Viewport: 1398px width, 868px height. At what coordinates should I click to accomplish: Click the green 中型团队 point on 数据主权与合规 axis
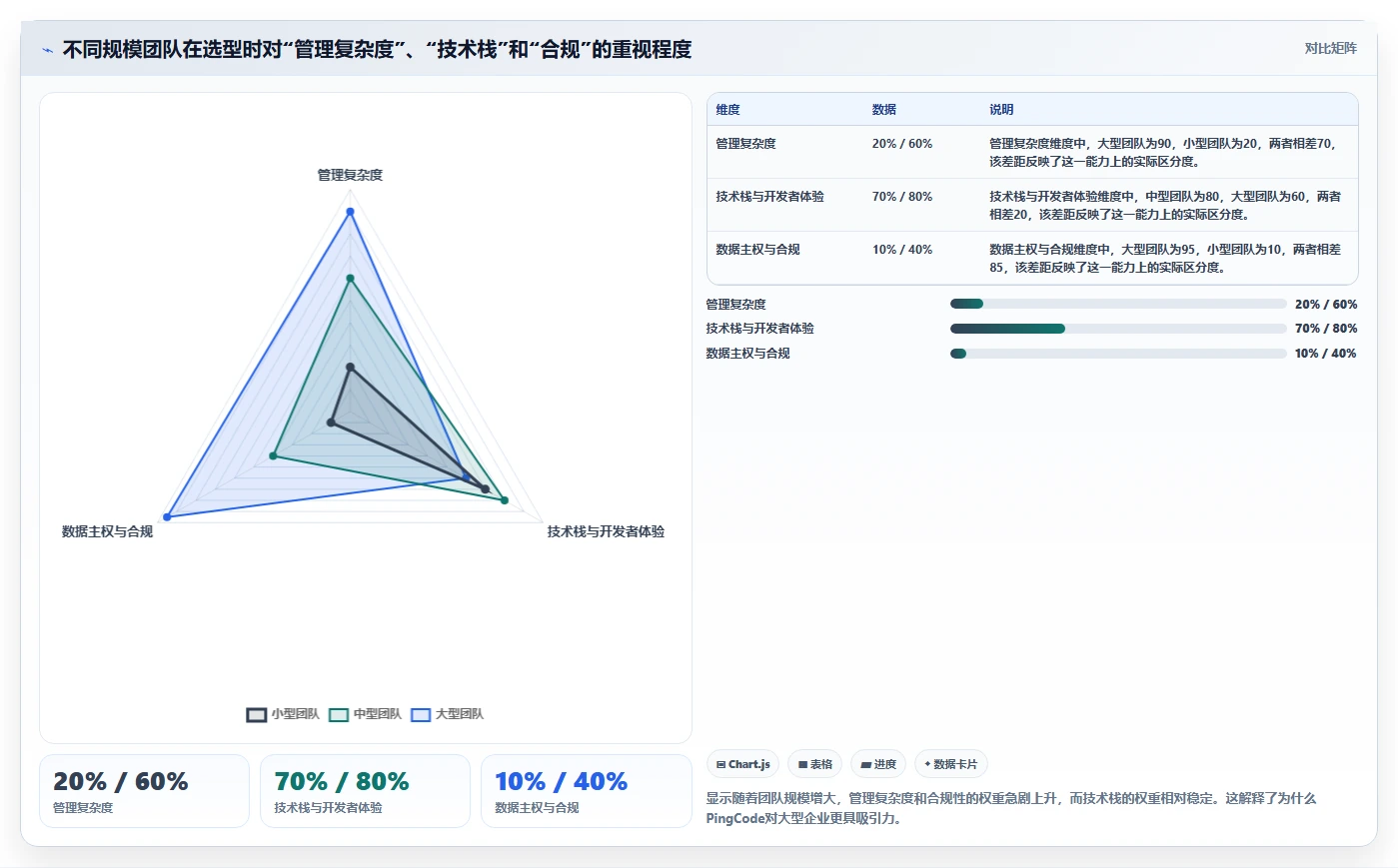click(273, 456)
